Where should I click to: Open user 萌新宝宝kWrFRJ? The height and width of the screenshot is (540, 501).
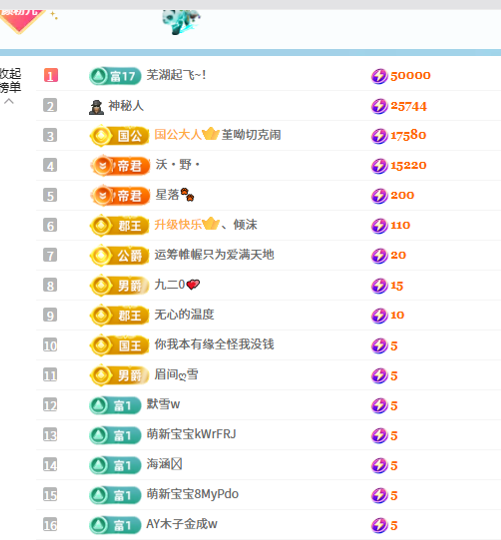[x=191, y=434]
